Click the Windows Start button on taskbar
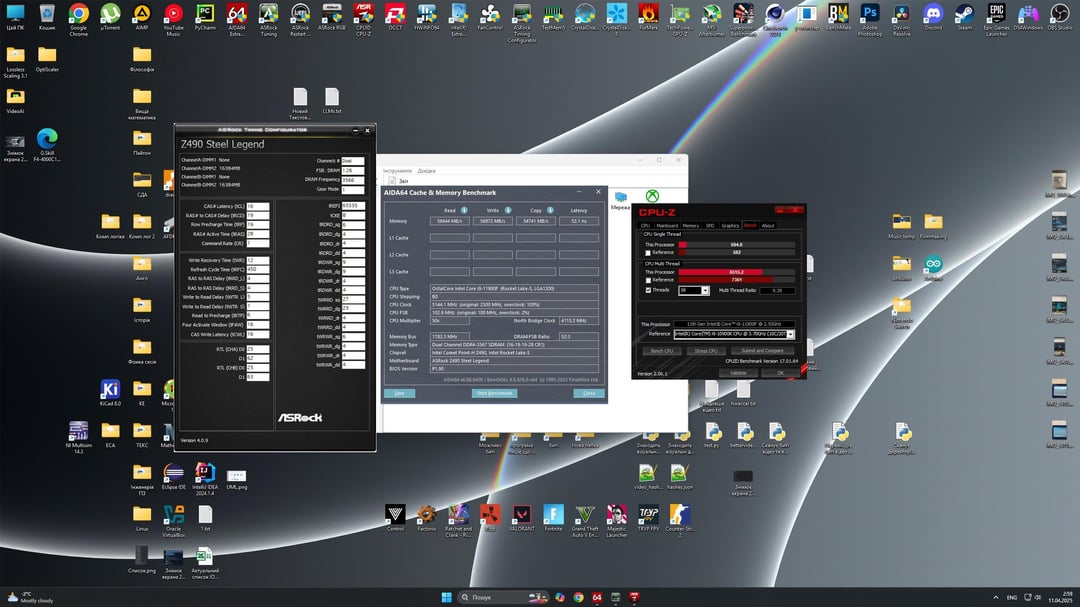Screen dimensions: 1080x607 pyautogui.click(x=446, y=597)
